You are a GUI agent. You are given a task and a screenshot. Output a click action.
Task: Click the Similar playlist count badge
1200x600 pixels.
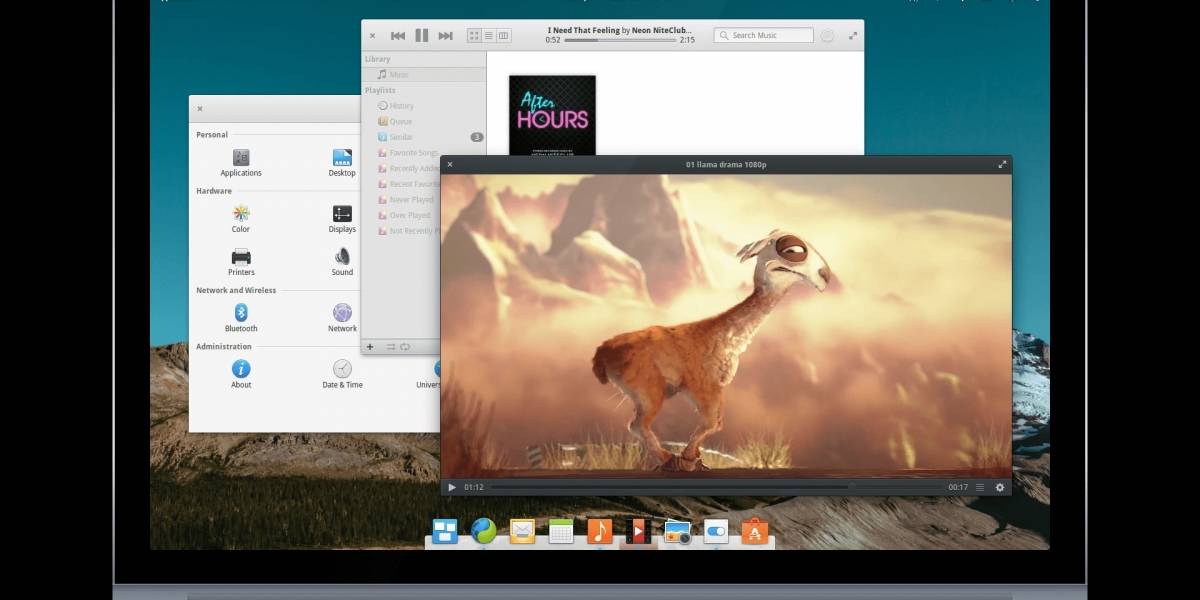click(x=477, y=137)
